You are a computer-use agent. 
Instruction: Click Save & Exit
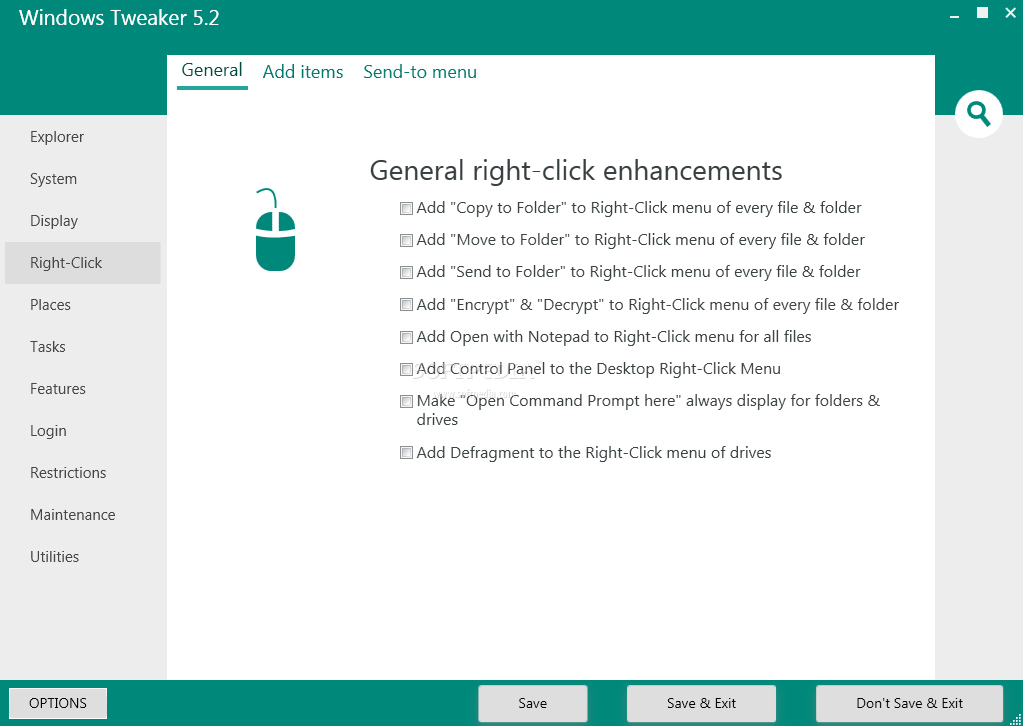coord(701,703)
